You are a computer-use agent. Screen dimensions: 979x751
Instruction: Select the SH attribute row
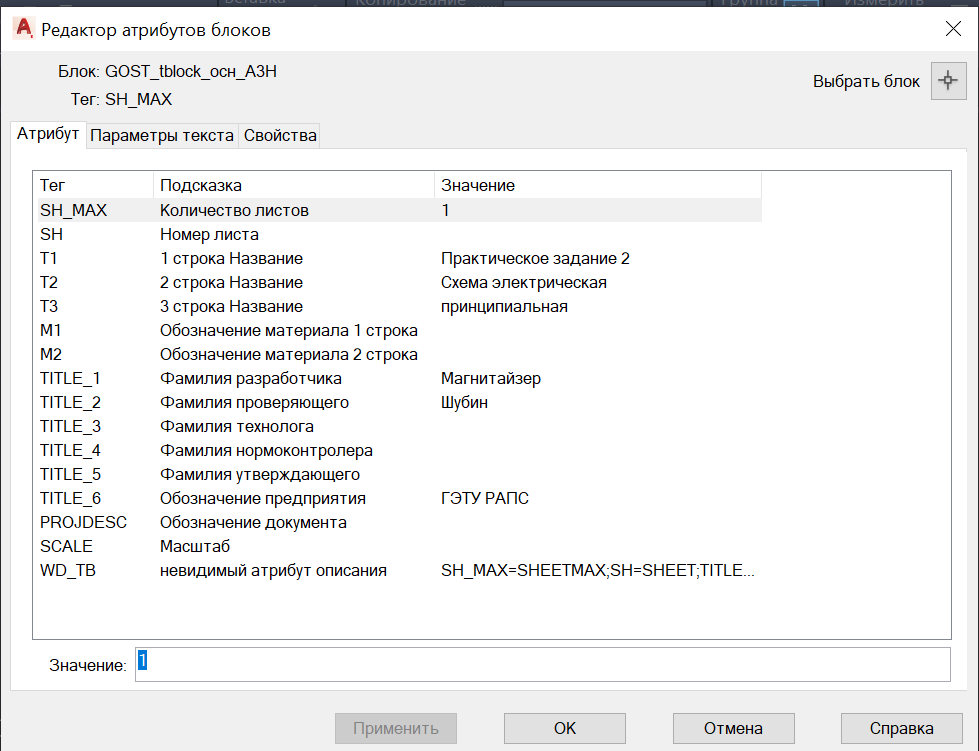click(x=400, y=235)
